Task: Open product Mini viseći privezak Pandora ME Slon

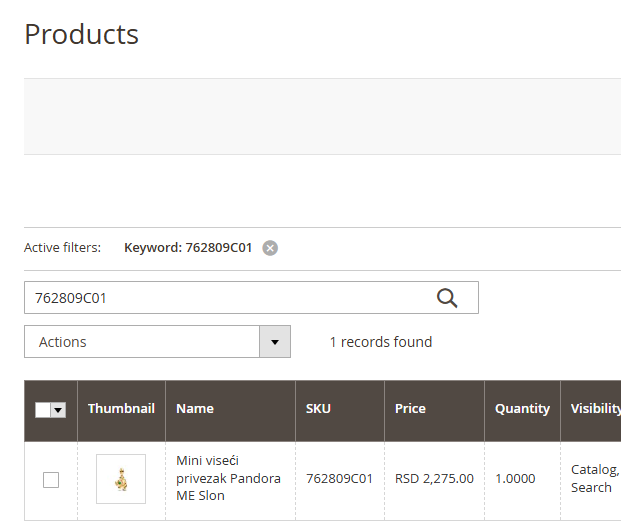Action: pyautogui.click(x=228, y=478)
